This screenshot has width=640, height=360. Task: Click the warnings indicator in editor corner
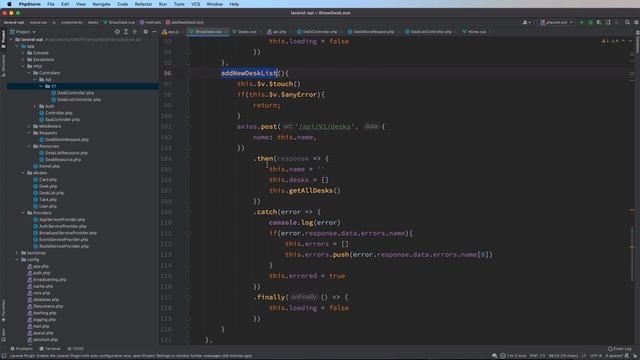(604, 41)
